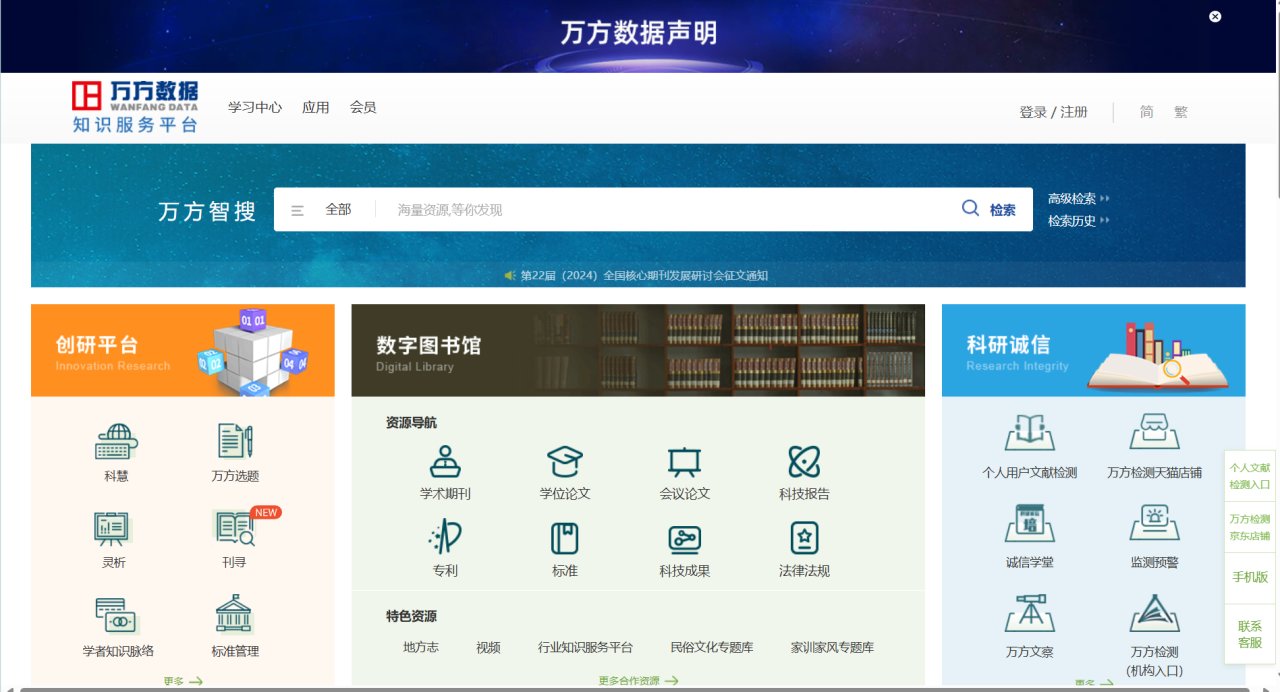Open the 法律法规 icon
The width and height of the screenshot is (1280, 692).
[x=804, y=538]
